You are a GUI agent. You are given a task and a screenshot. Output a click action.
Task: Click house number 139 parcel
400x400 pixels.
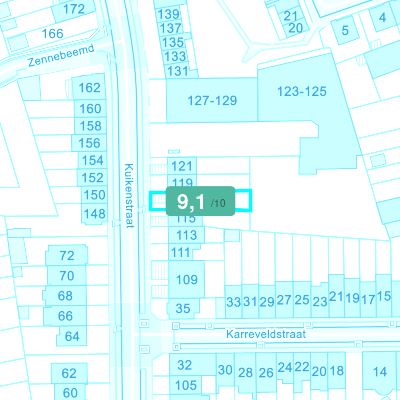pos(168,14)
